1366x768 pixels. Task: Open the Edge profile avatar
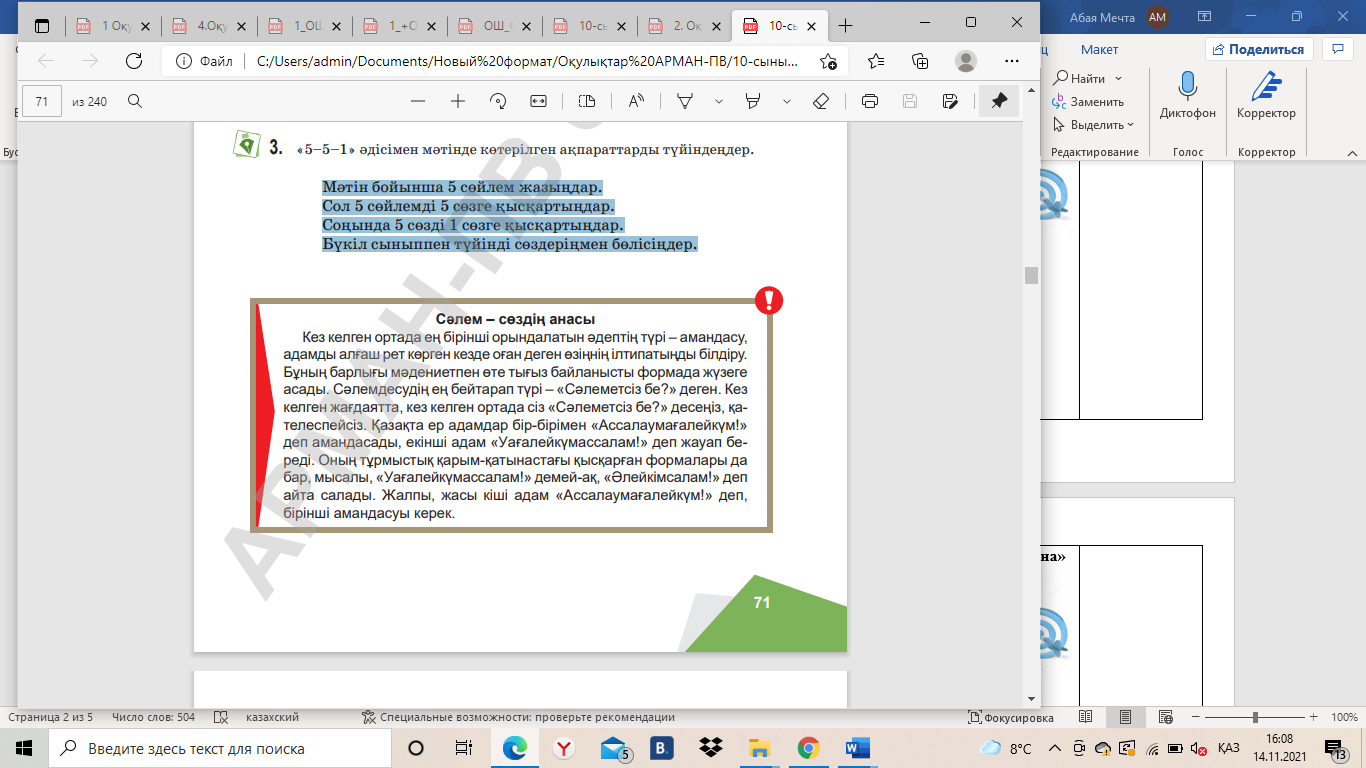tap(966, 61)
